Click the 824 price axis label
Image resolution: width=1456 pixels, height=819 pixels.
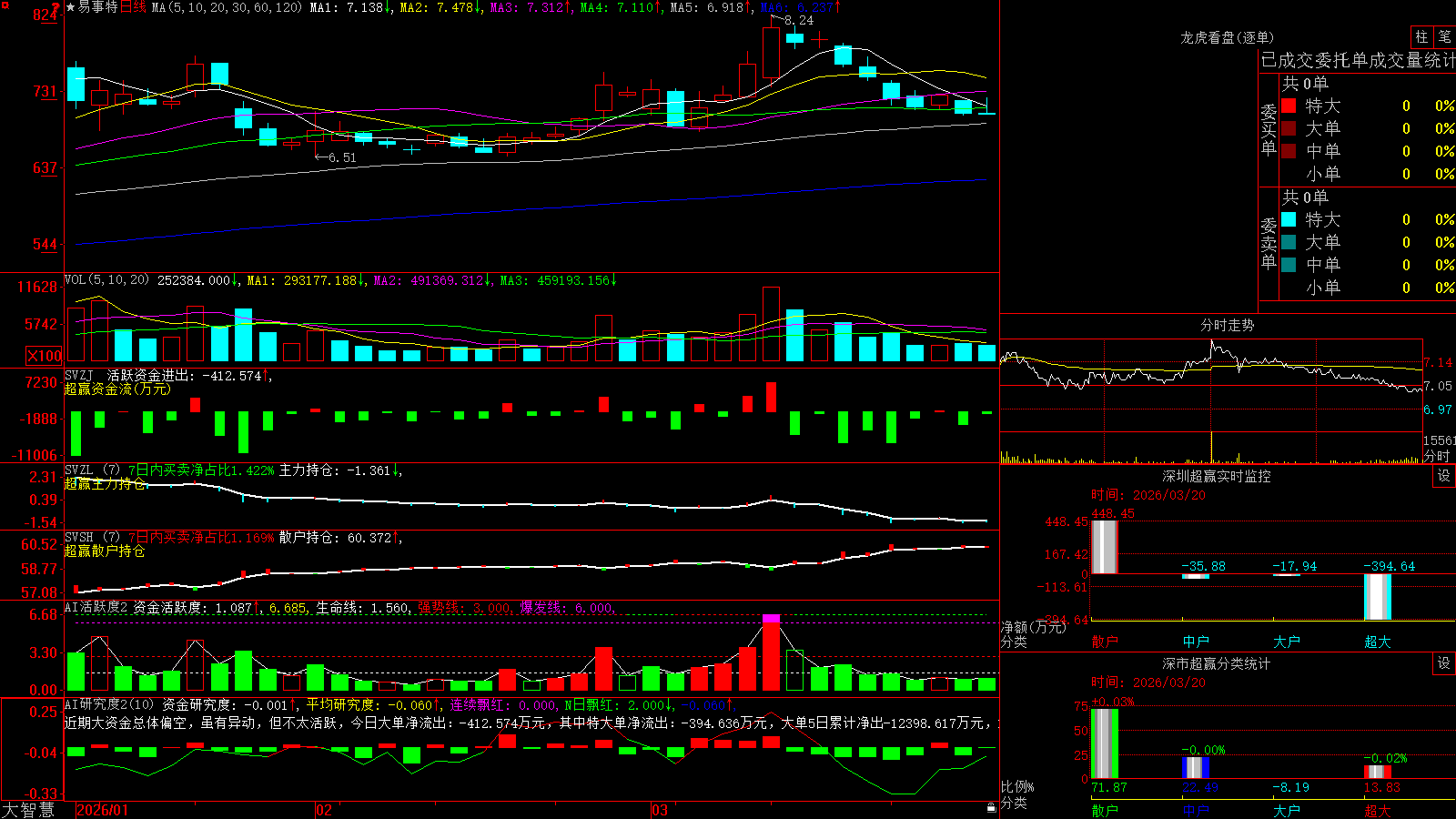(45, 15)
